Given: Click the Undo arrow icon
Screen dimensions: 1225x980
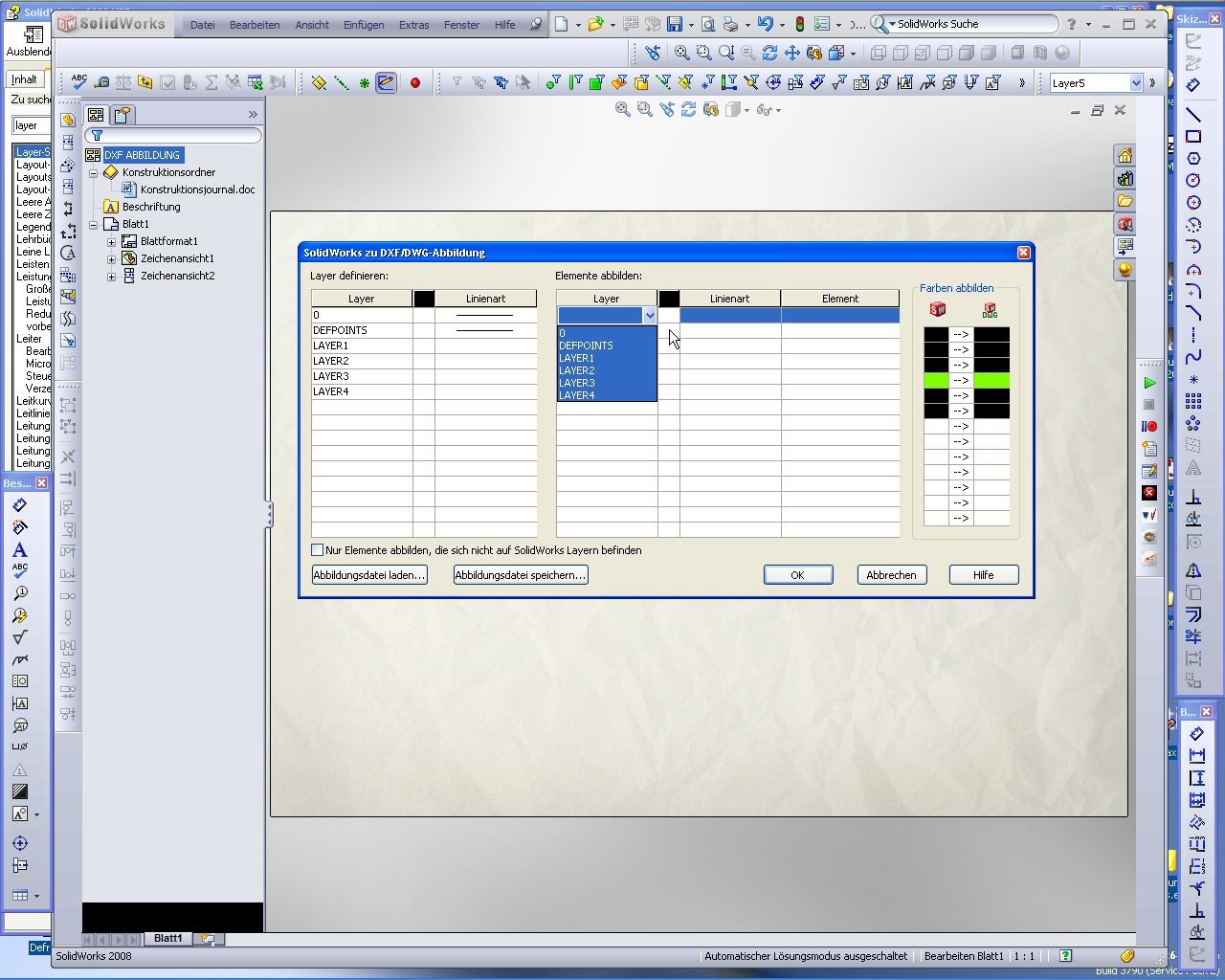Looking at the screenshot, I should pos(765,25).
